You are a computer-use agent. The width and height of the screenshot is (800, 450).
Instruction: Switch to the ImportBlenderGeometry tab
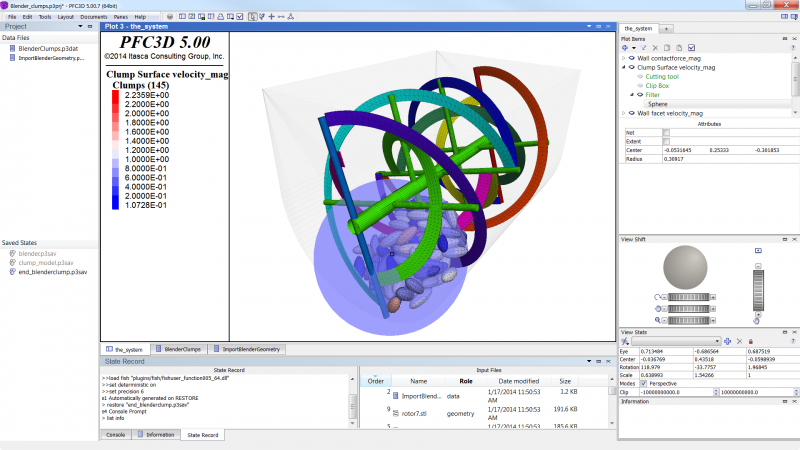[x=247, y=349]
